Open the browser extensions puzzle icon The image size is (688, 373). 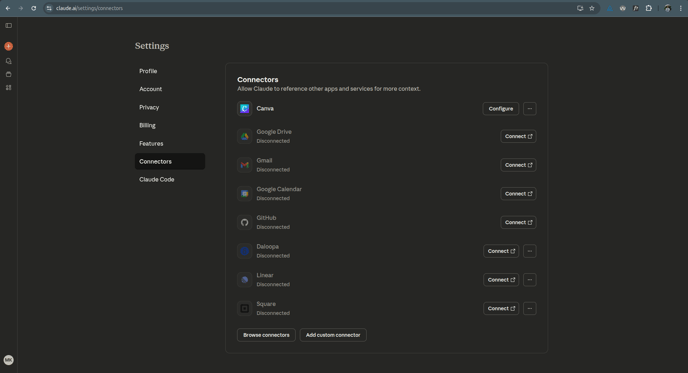[649, 8]
